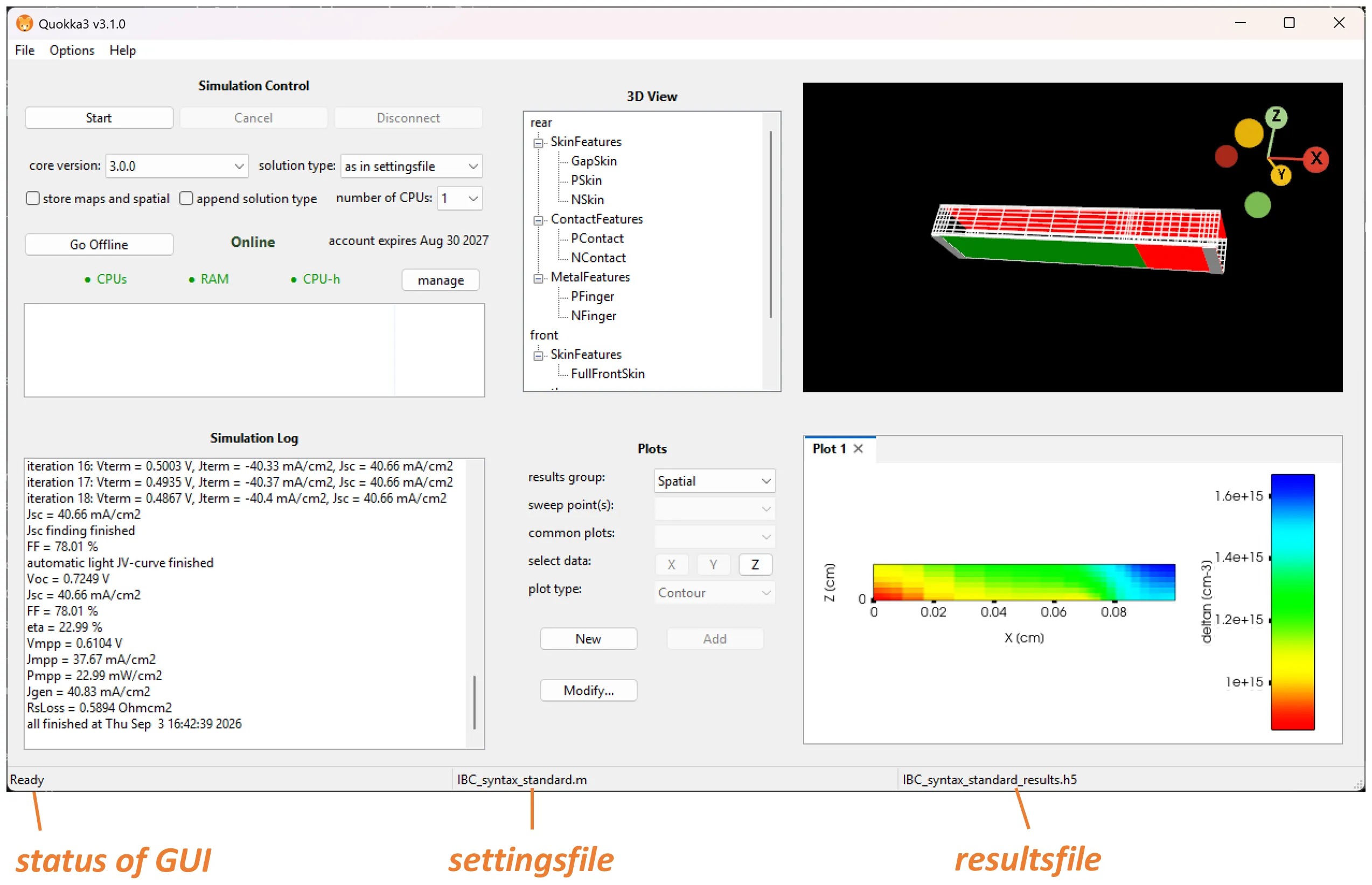1372x885 pixels.
Task: Select GapSkin in the tree
Action: 594,161
